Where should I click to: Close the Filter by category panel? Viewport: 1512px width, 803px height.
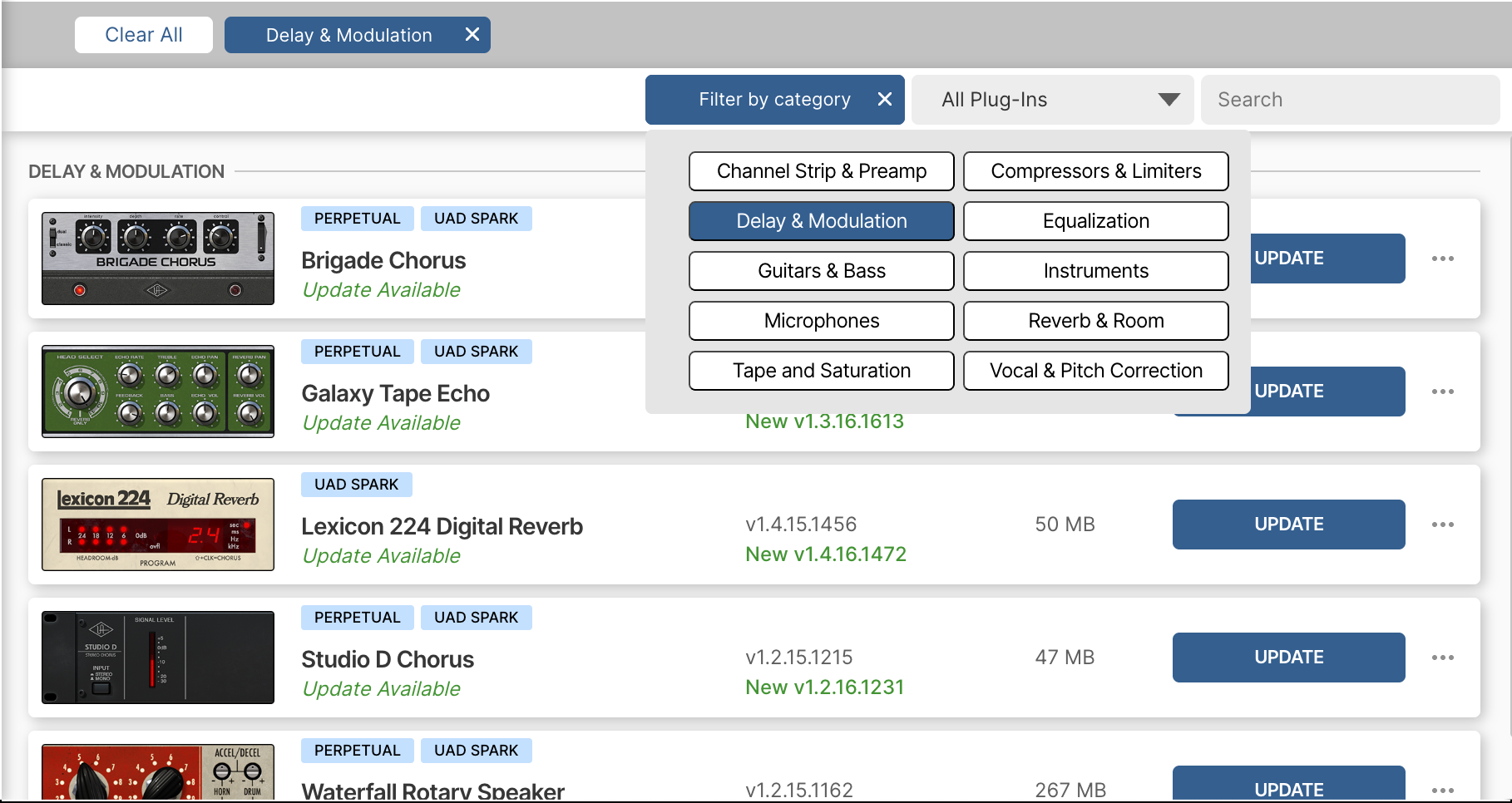point(884,99)
